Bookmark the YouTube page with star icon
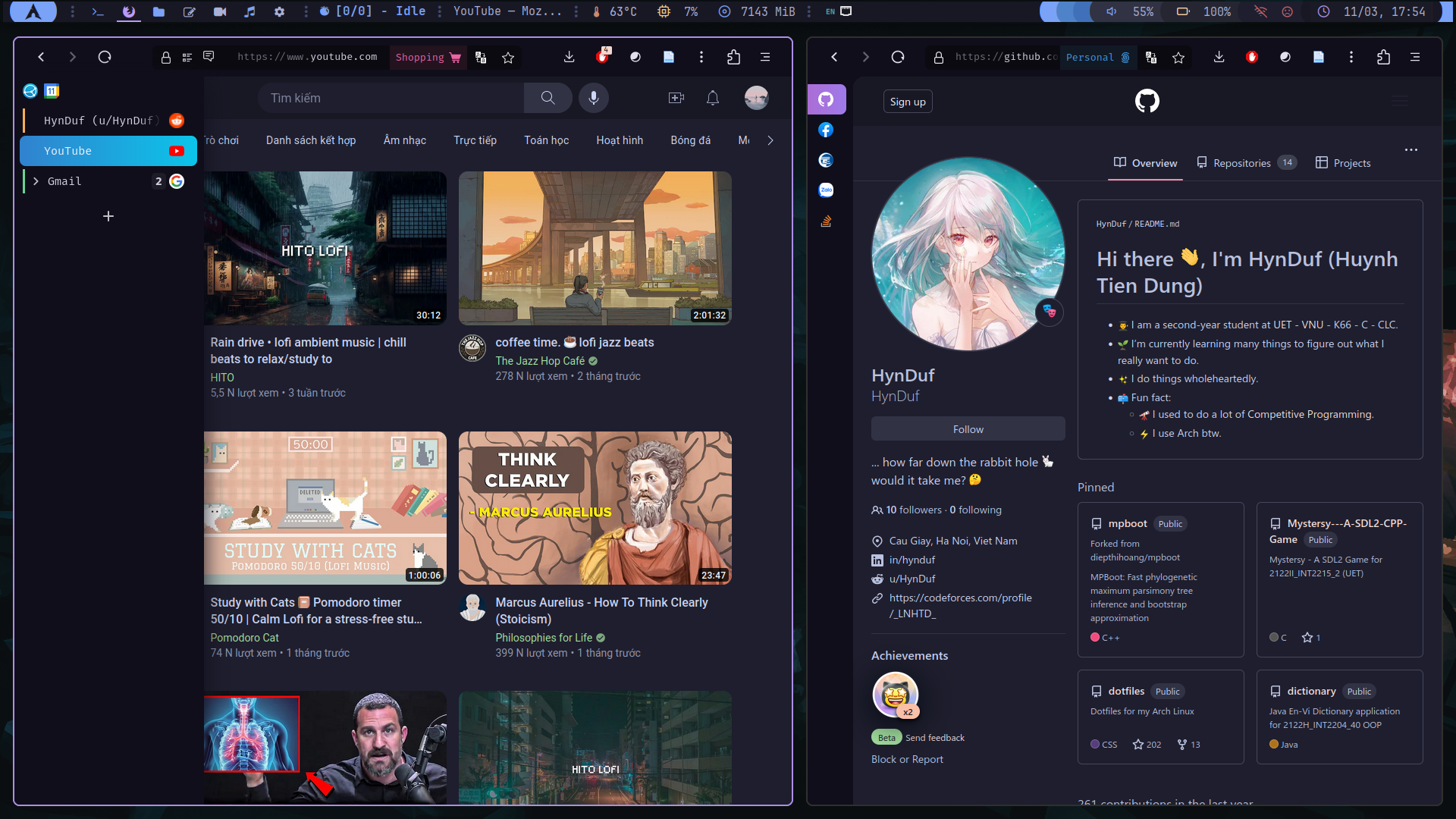 click(x=508, y=58)
